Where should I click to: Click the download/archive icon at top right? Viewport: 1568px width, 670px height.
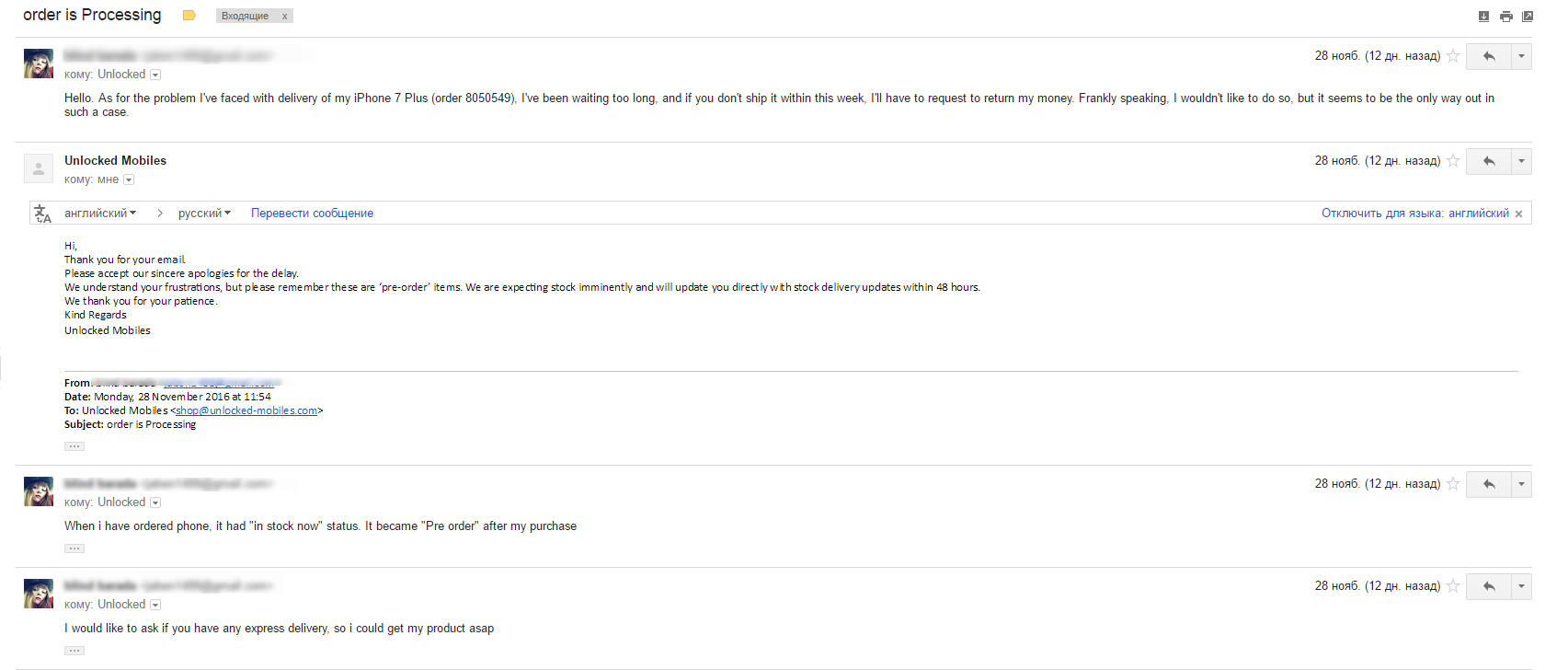click(x=1483, y=17)
